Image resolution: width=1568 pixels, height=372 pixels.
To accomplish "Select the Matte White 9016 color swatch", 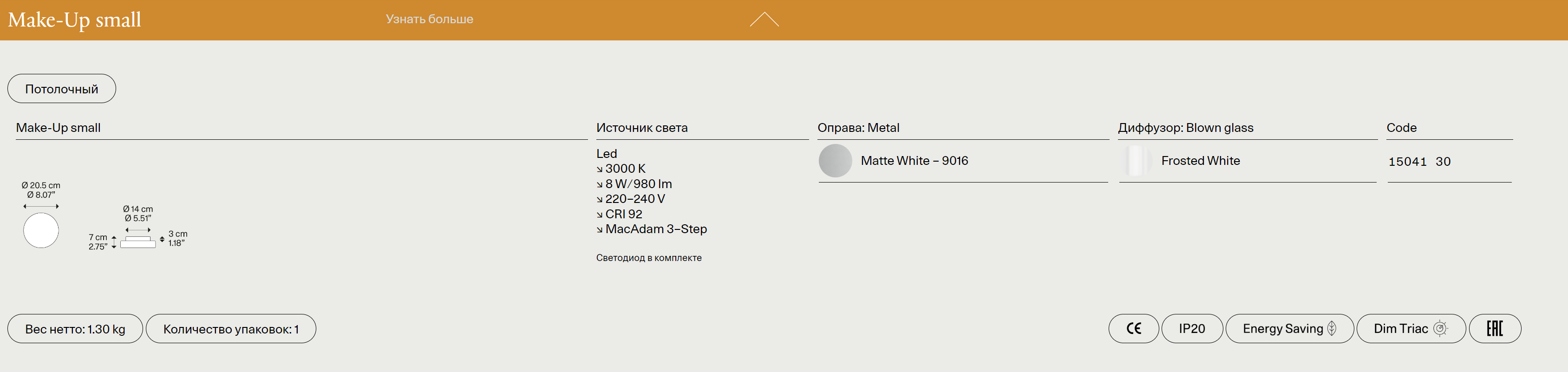I will pos(835,161).
